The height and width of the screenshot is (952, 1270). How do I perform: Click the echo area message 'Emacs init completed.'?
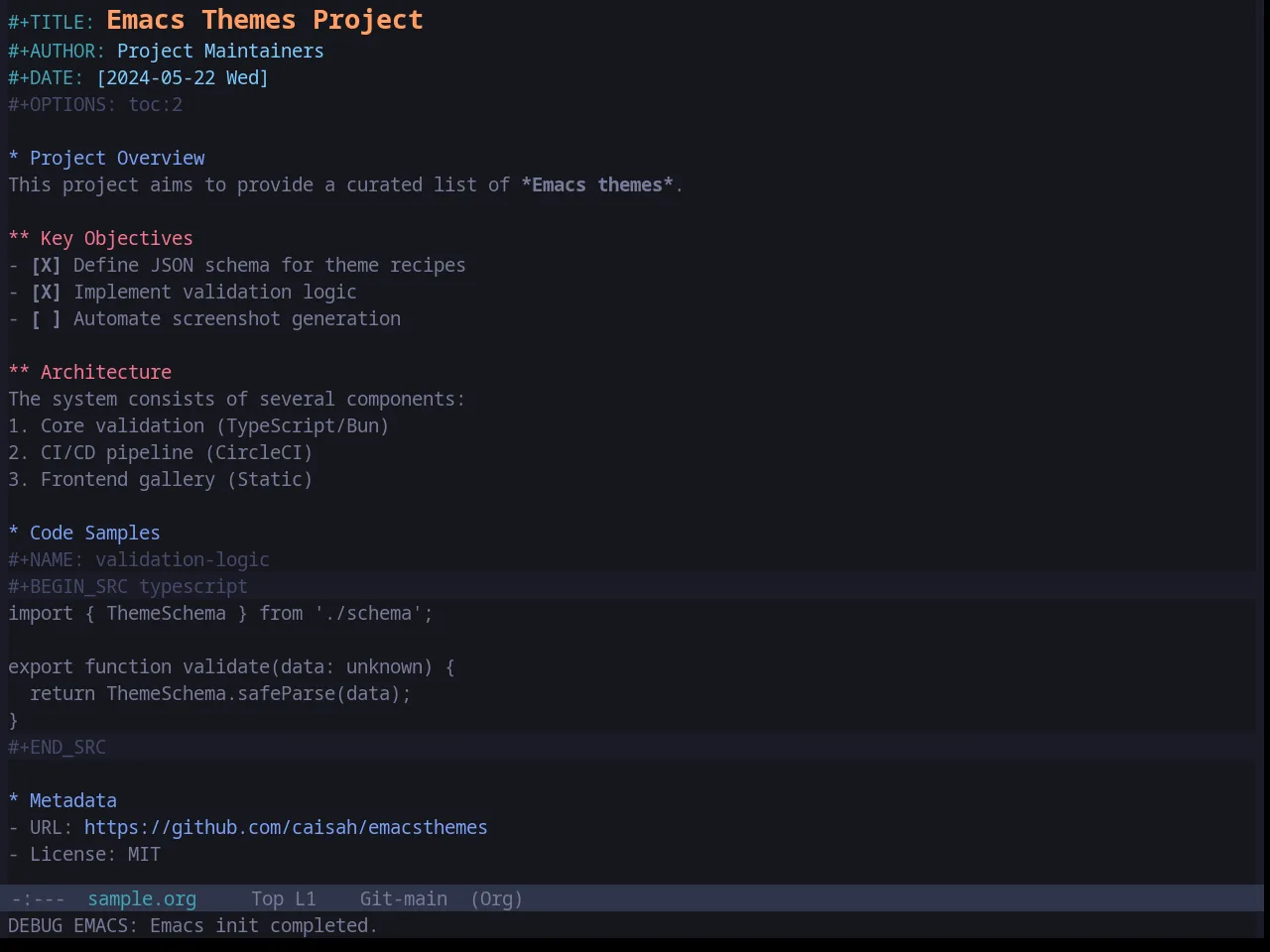[x=264, y=925]
